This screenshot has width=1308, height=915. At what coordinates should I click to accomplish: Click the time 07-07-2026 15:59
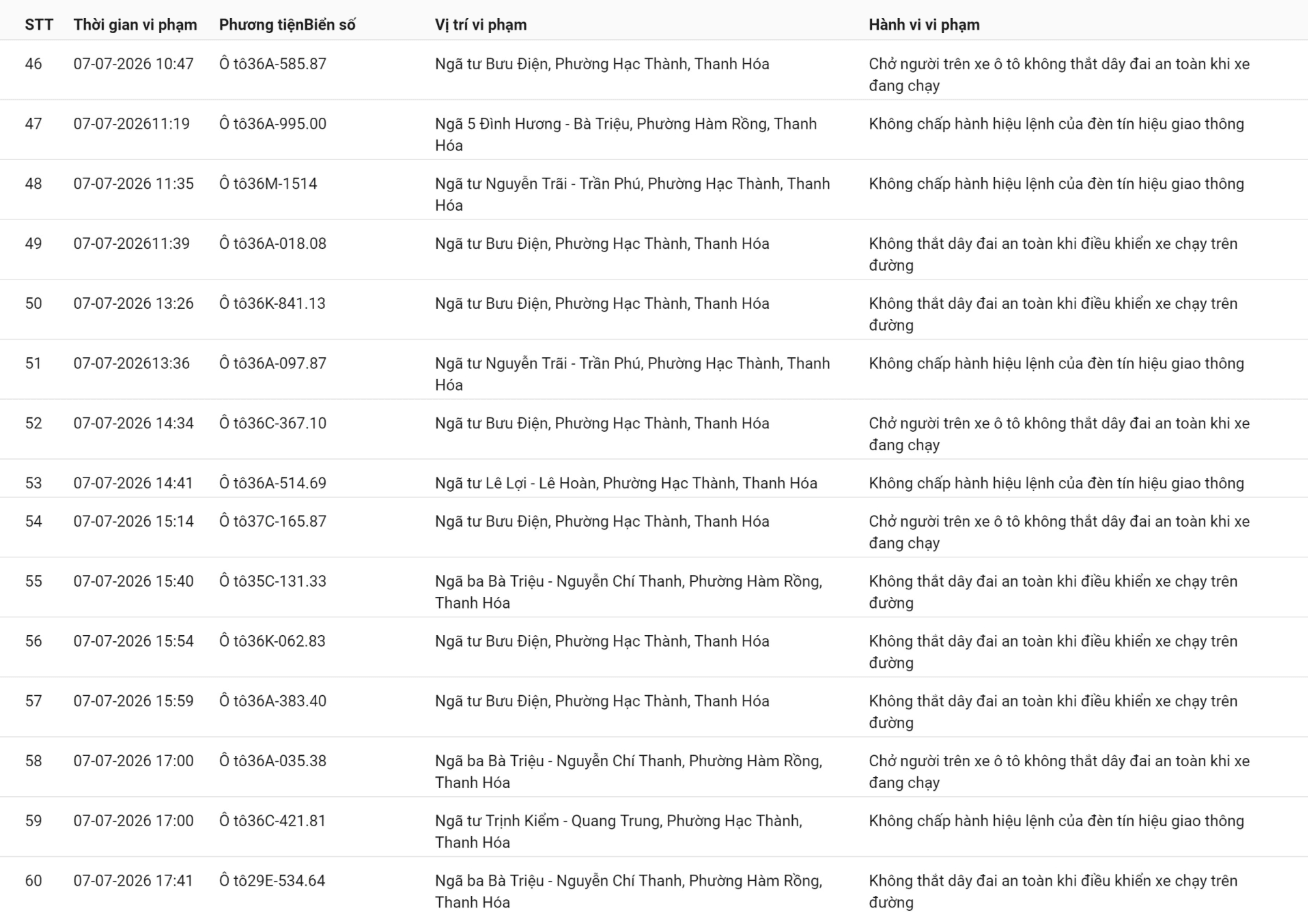tap(133, 702)
